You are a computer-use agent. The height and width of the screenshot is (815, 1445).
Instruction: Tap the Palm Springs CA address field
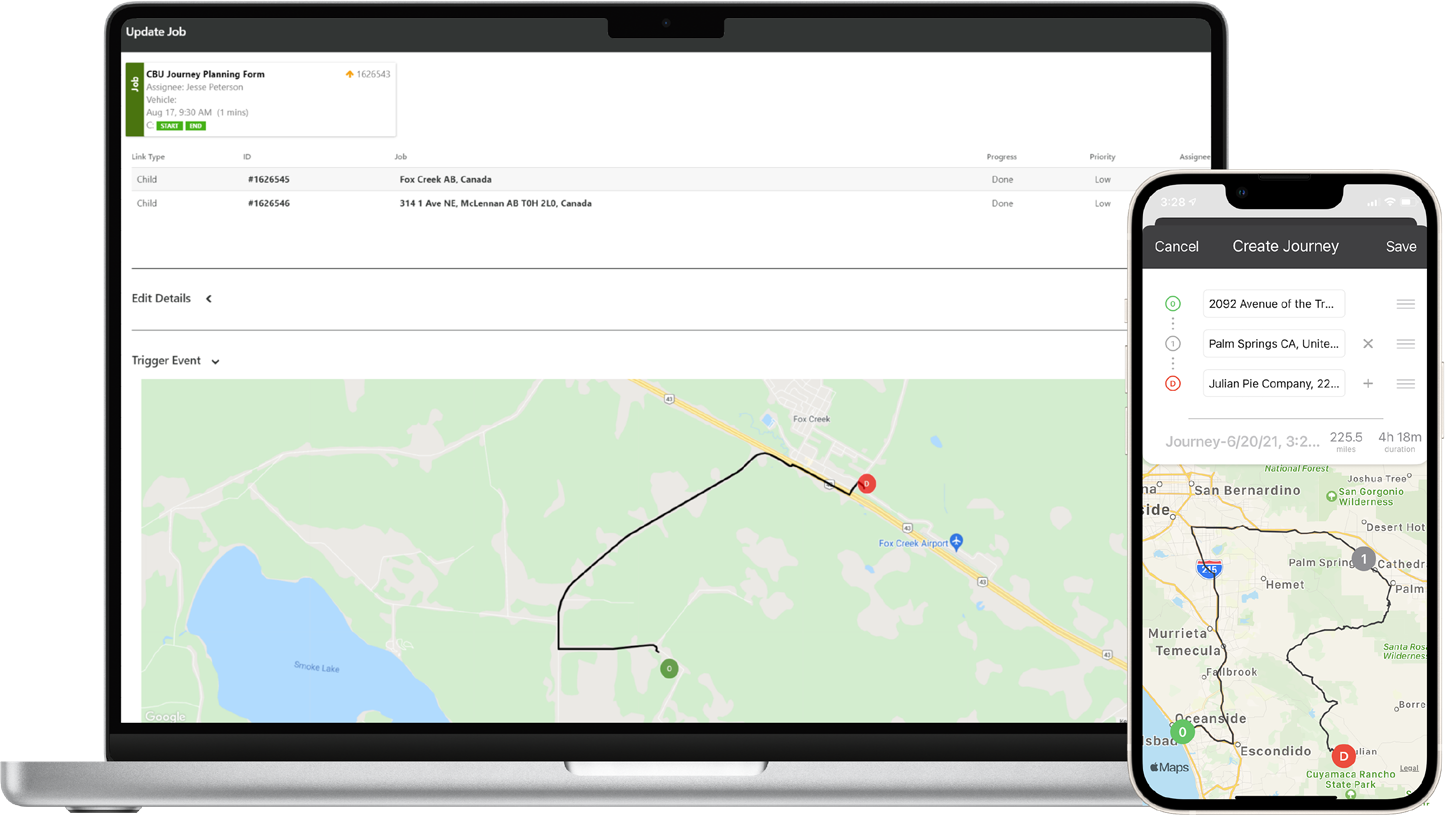tap(1274, 343)
